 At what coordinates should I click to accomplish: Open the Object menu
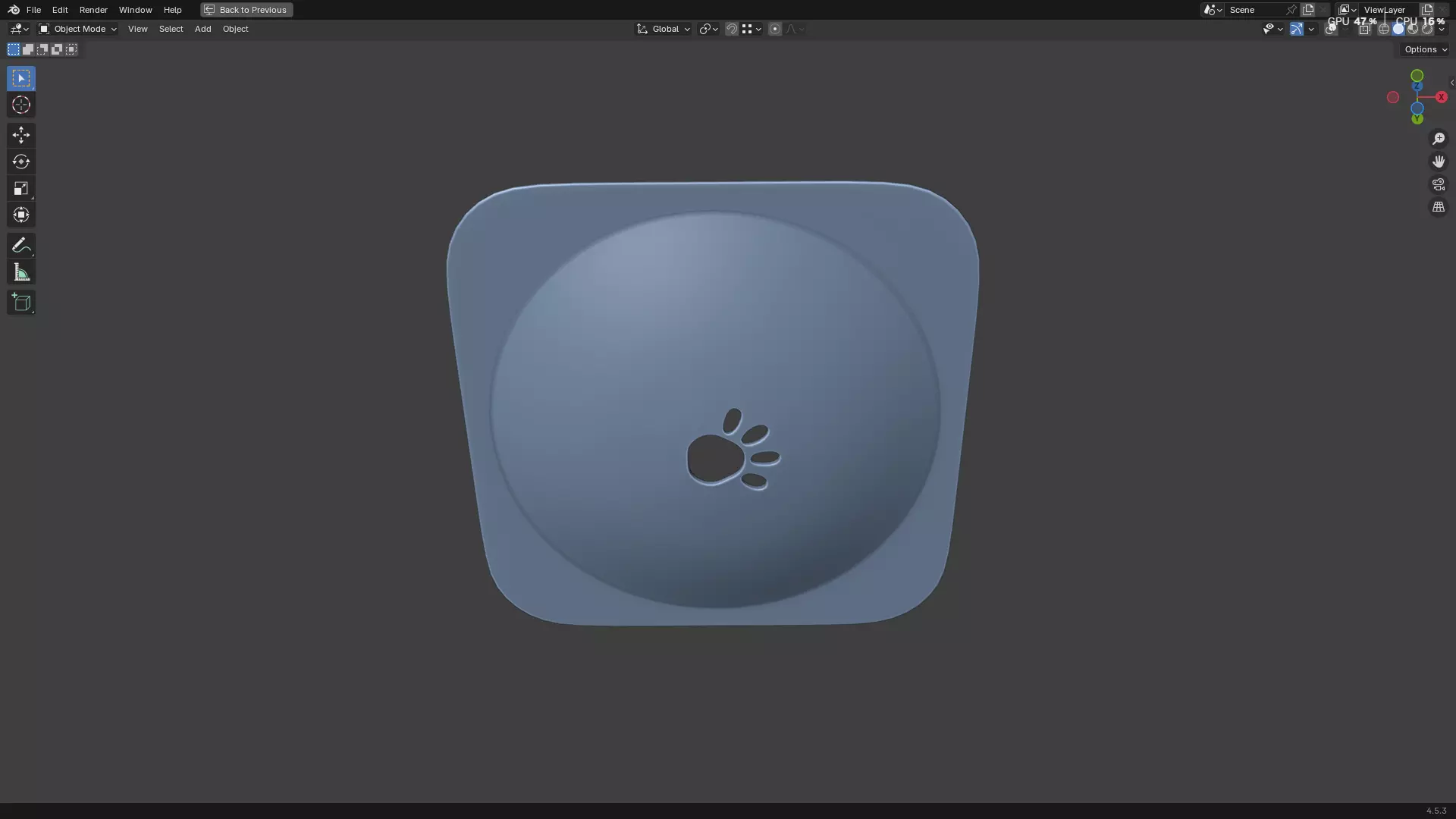click(x=235, y=29)
